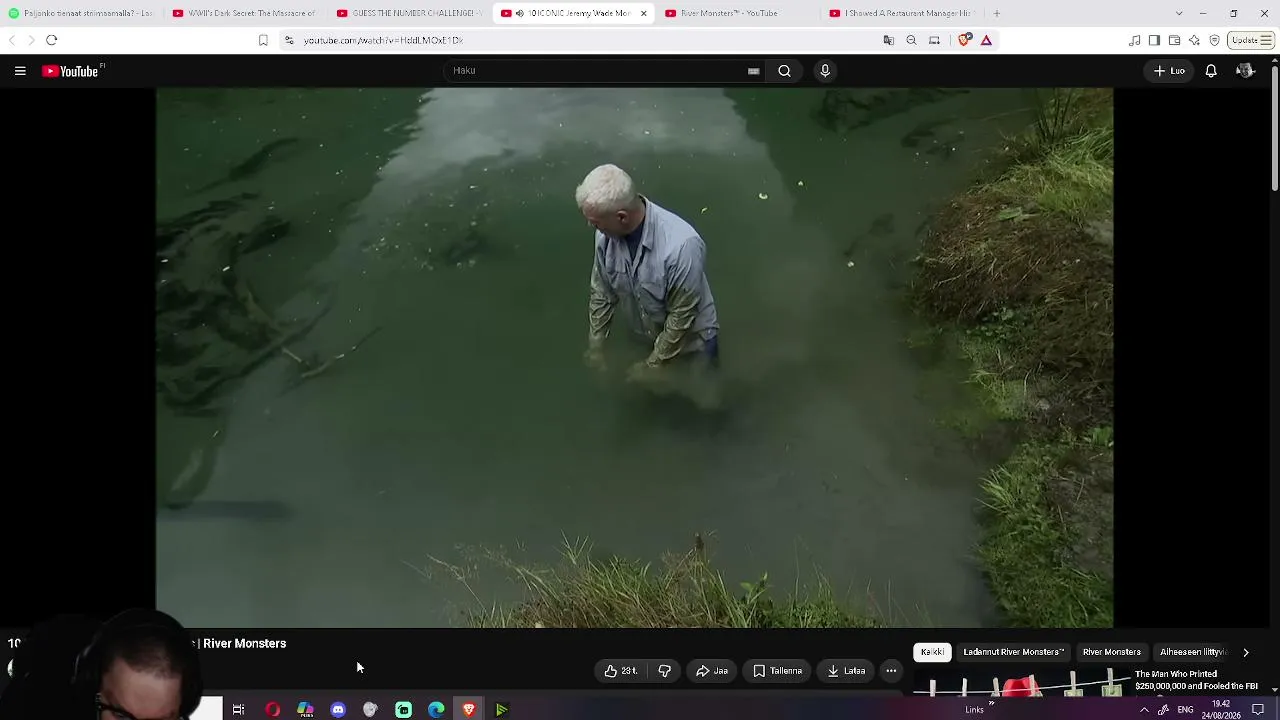Open the recommended video thumbnail with hanging bills
The width and height of the screenshot is (1280, 720).
click(1020, 684)
